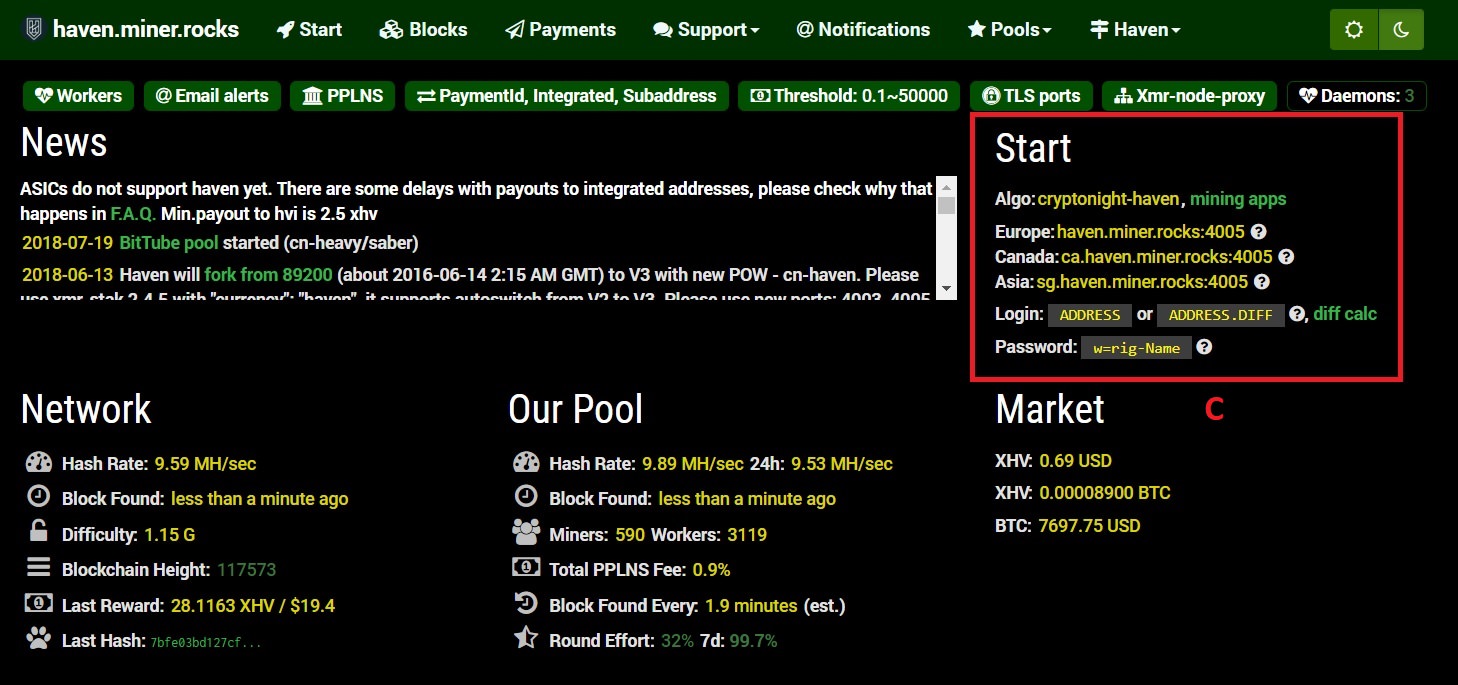Image resolution: width=1458 pixels, height=685 pixels.
Task: Click the Last Hash paw icon
Action: click(x=39, y=638)
